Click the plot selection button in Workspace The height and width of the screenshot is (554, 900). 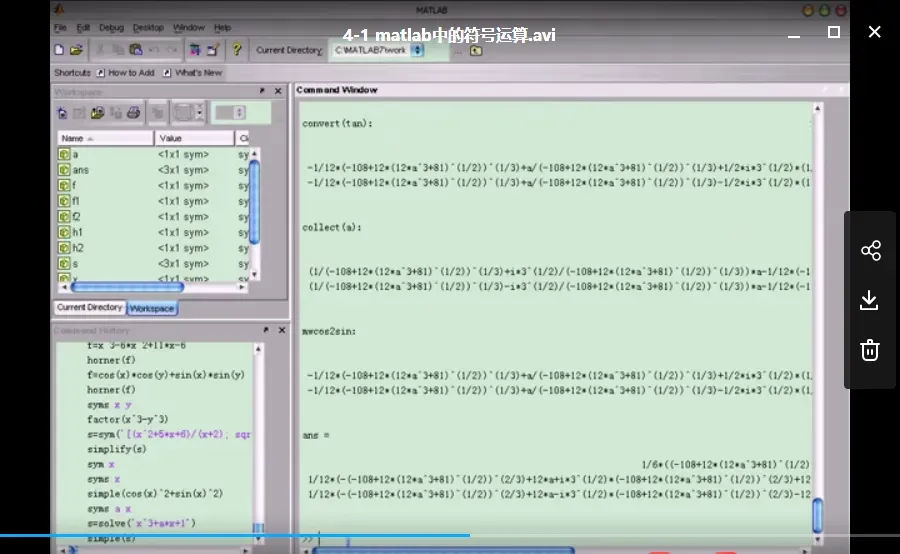click(184, 113)
